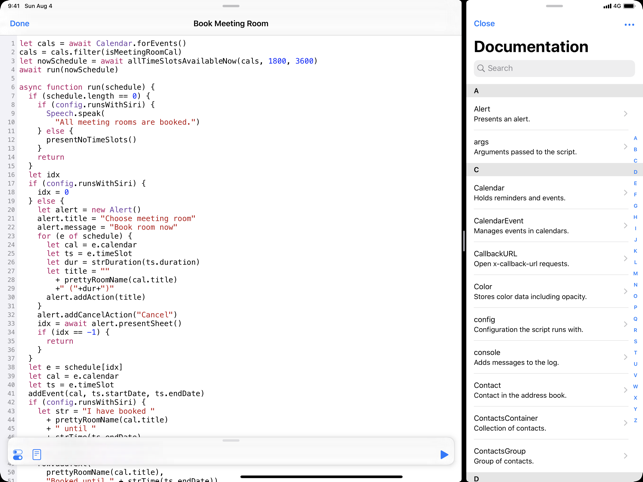Tap Done to finish editing script
643x482 pixels.
(x=20, y=23)
